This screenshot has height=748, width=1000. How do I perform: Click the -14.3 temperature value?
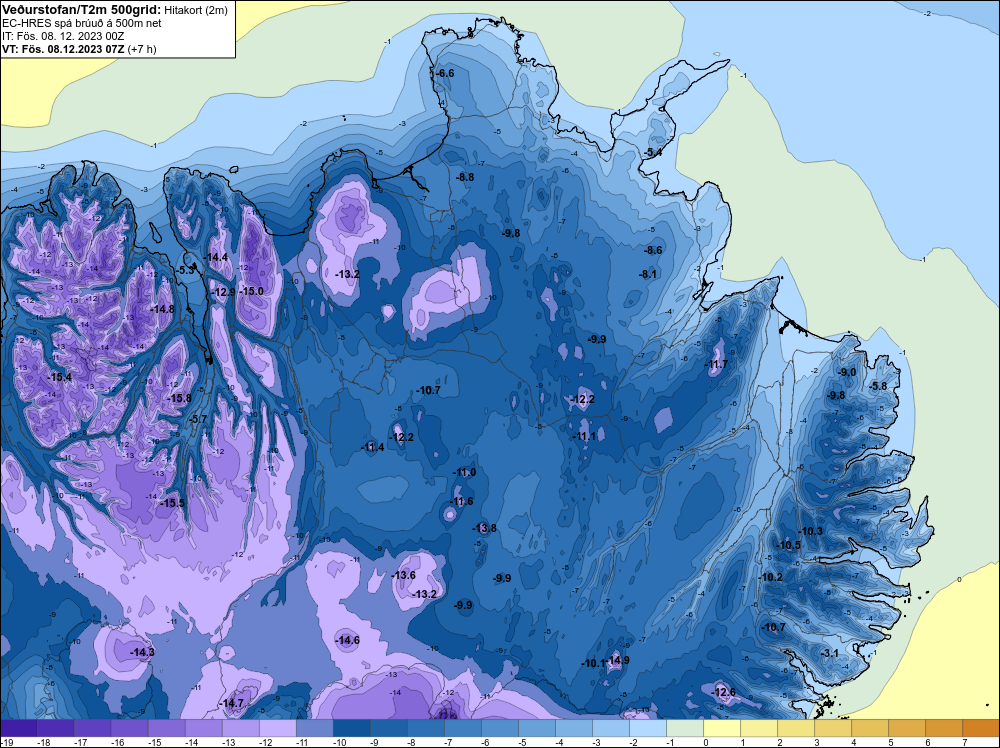[x=142, y=652]
